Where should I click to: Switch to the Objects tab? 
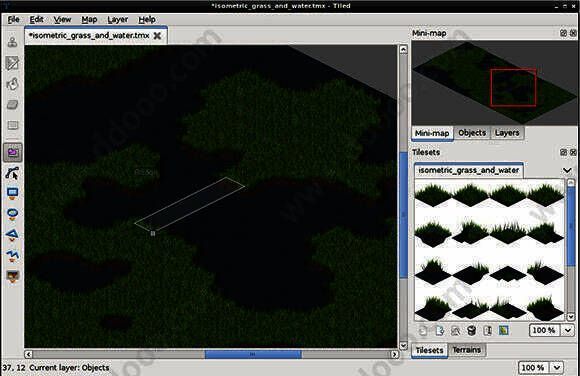[472, 133]
